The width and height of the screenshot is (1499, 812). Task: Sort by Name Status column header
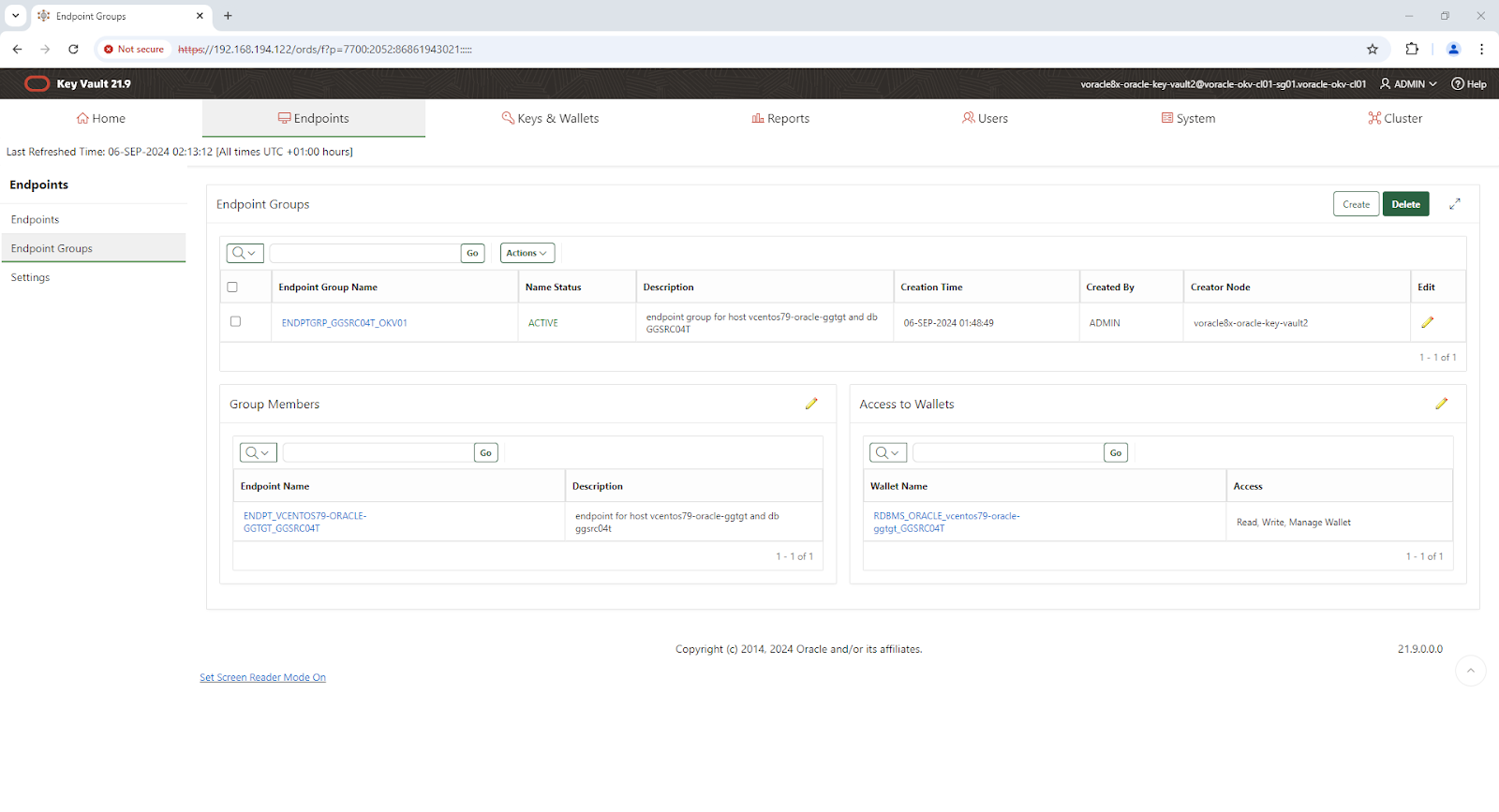pyautogui.click(x=553, y=287)
